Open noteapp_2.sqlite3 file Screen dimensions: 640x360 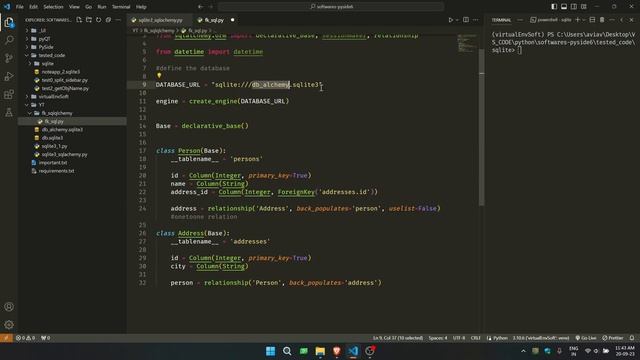click(61, 72)
